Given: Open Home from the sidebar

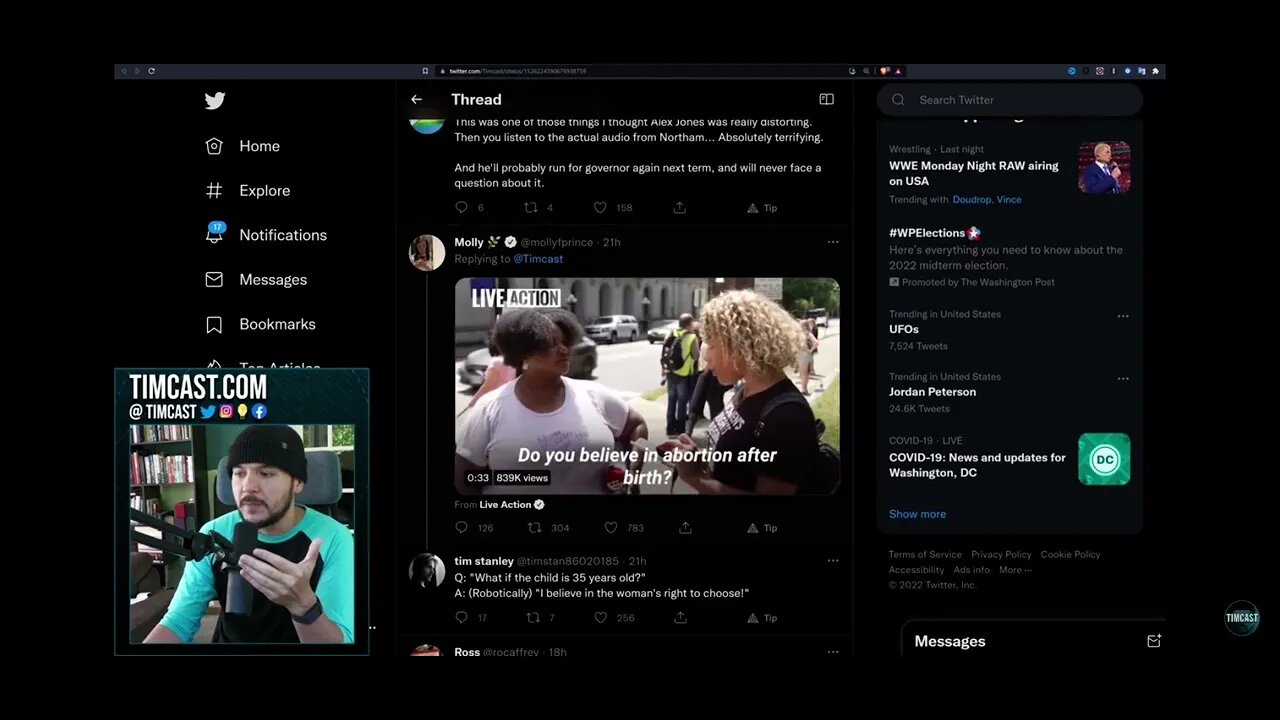Looking at the screenshot, I should (259, 146).
